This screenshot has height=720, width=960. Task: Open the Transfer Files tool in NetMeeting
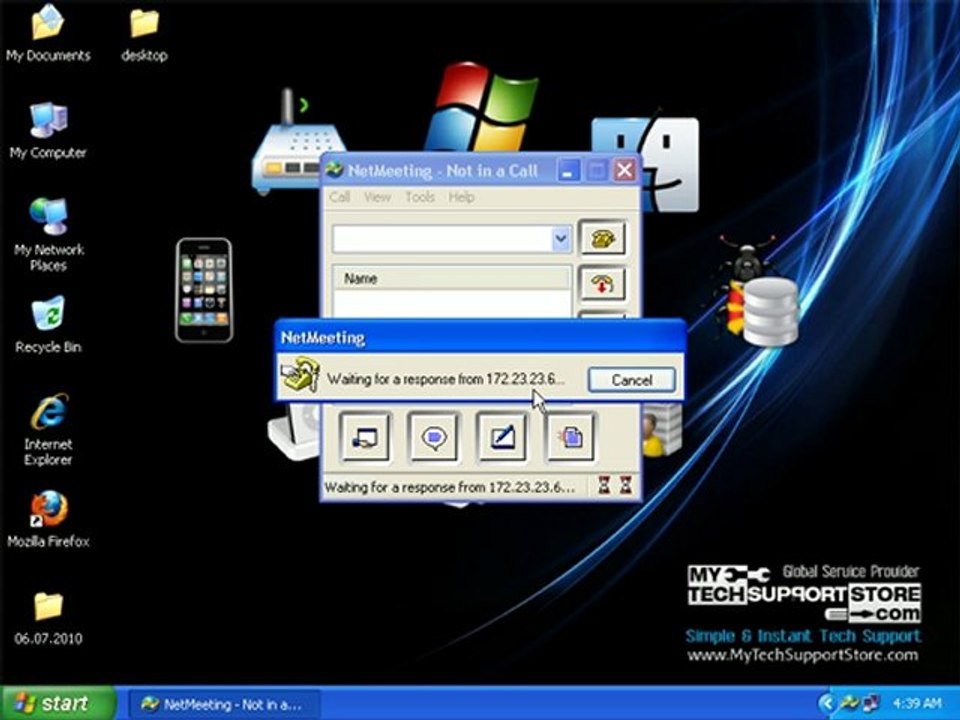click(x=569, y=437)
